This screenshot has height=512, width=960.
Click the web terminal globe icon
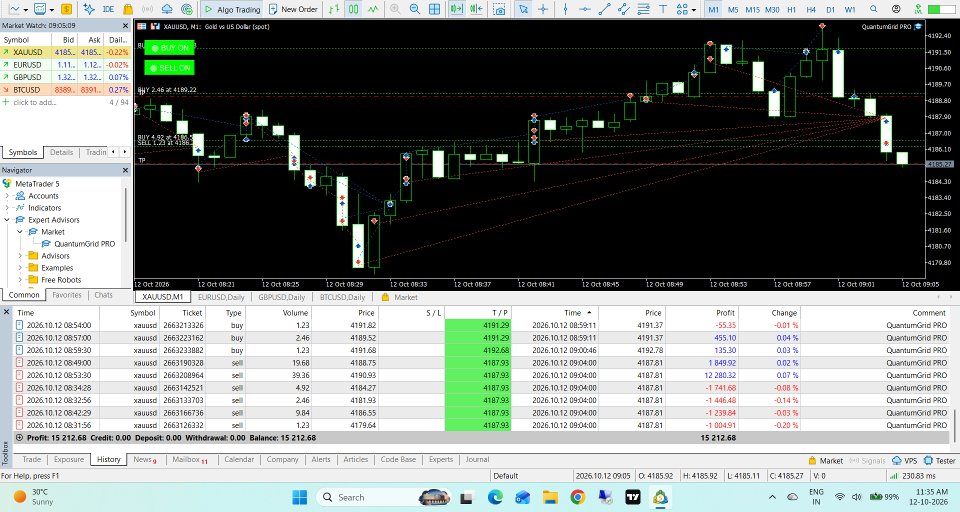coord(187,9)
